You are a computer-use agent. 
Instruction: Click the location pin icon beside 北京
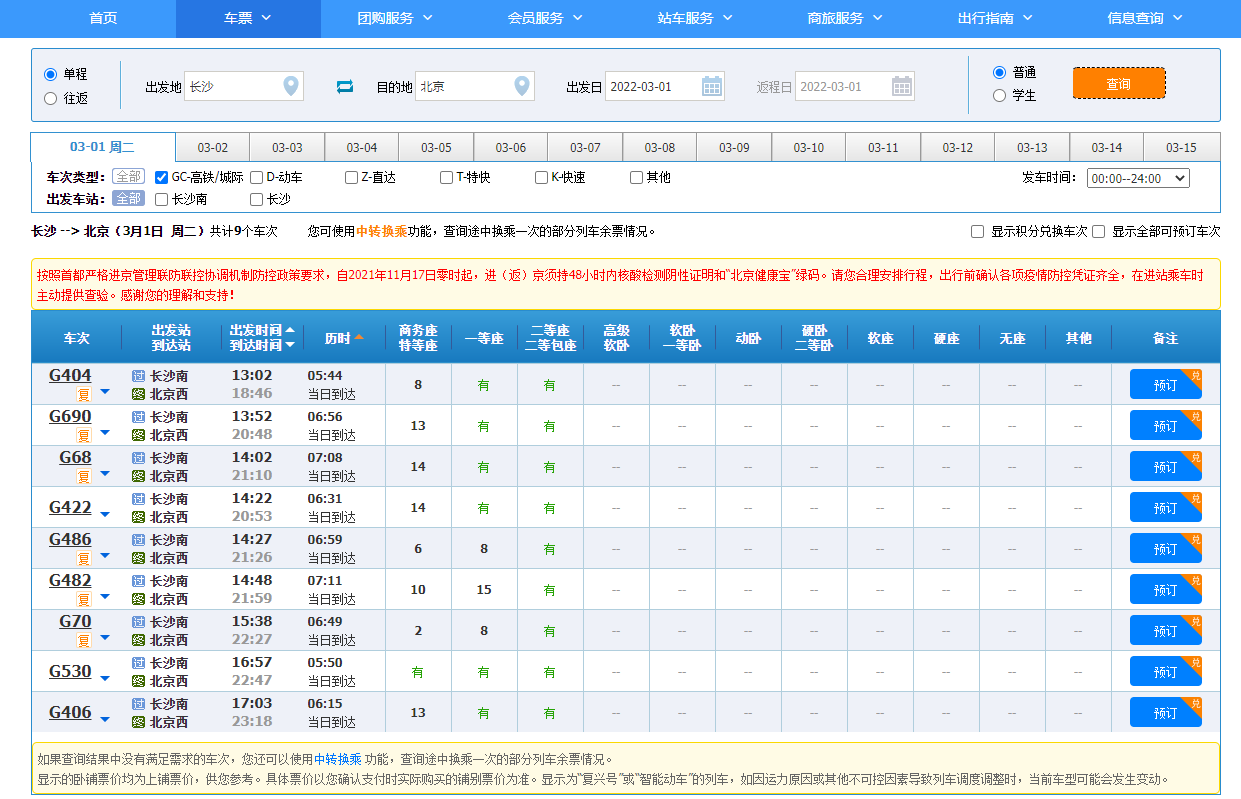pyautogui.click(x=521, y=86)
